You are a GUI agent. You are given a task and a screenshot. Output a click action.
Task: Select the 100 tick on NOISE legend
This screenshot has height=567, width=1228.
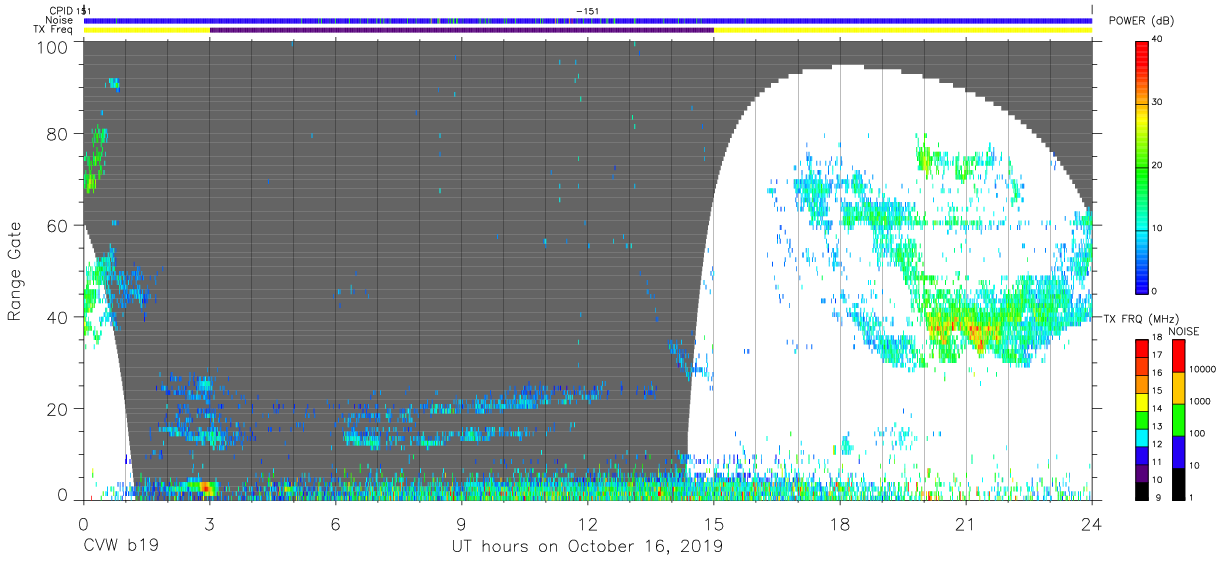click(1199, 433)
